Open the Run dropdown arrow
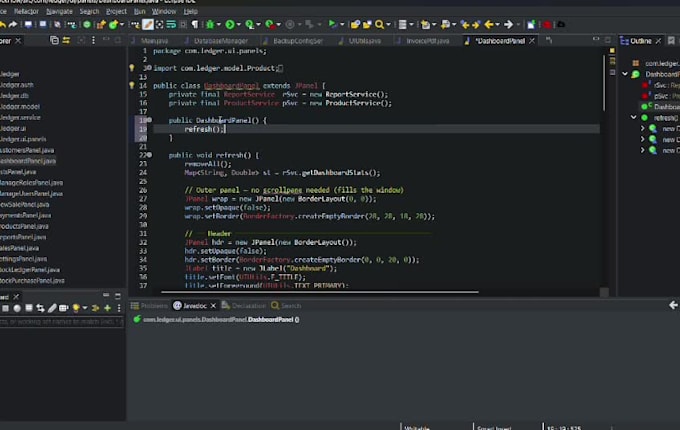The height and width of the screenshot is (430, 680). tap(238, 25)
